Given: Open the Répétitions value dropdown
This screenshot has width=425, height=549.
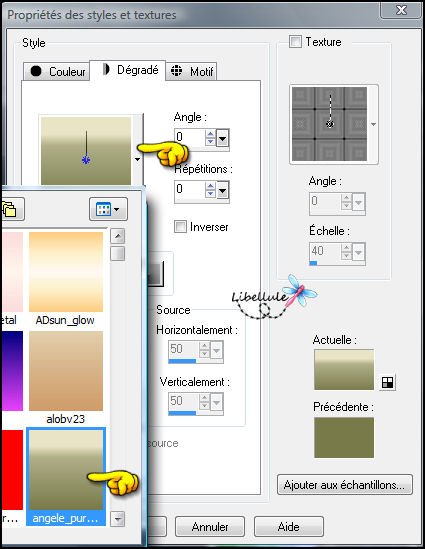Looking at the screenshot, I should (x=222, y=190).
